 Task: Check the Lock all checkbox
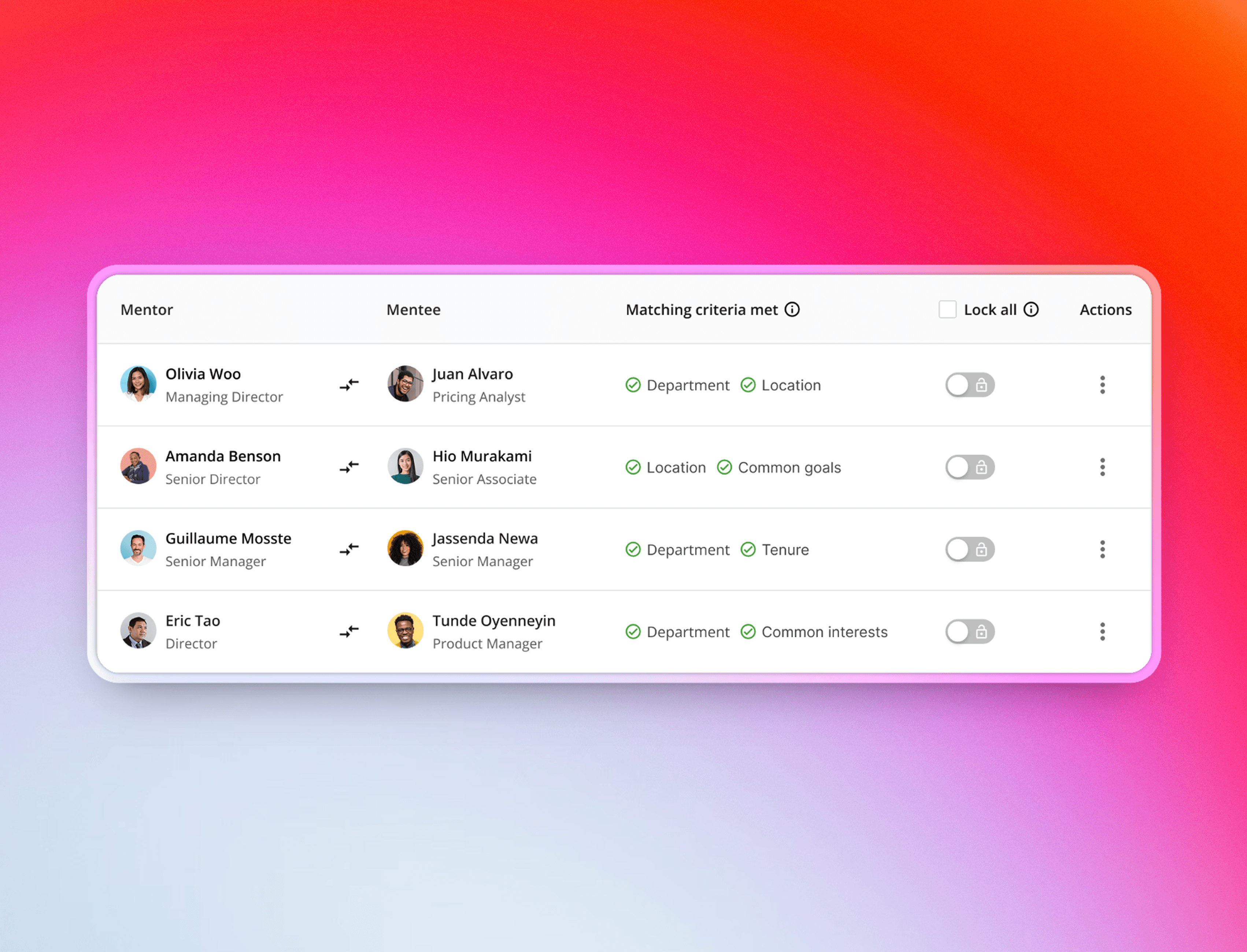pyautogui.click(x=947, y=309)
